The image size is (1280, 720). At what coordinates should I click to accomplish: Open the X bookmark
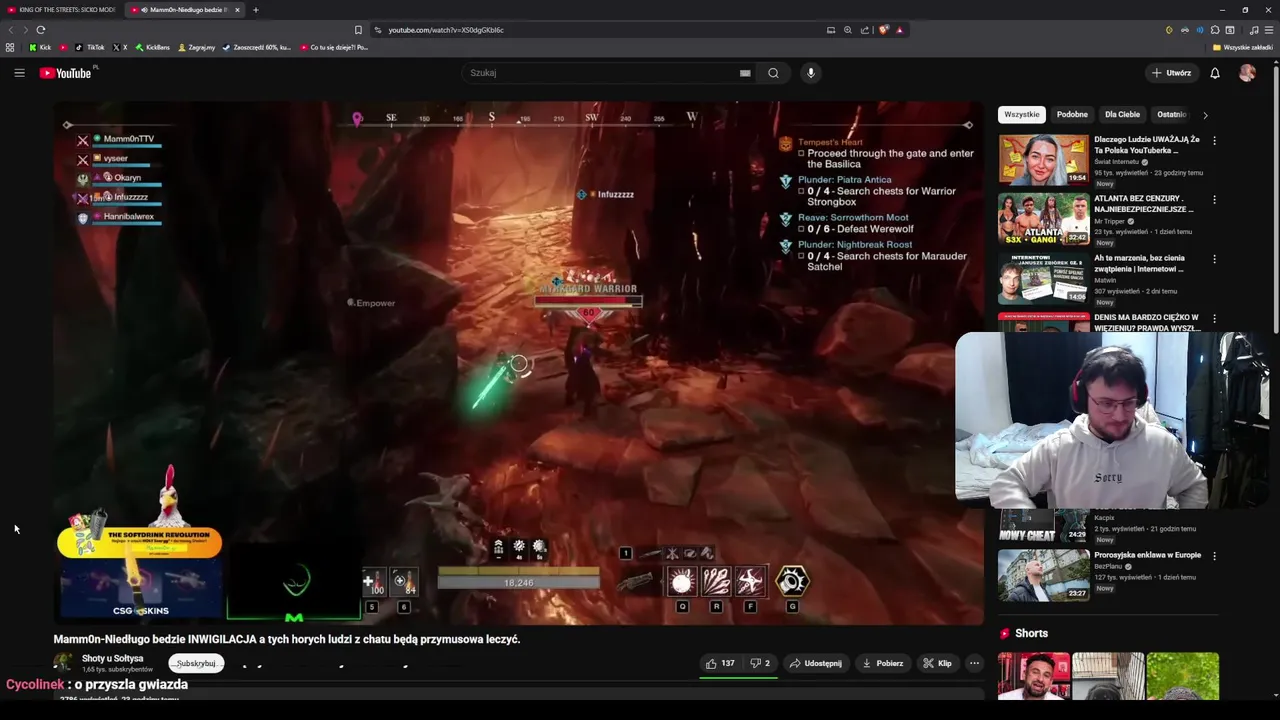click(x=120, y=47)
